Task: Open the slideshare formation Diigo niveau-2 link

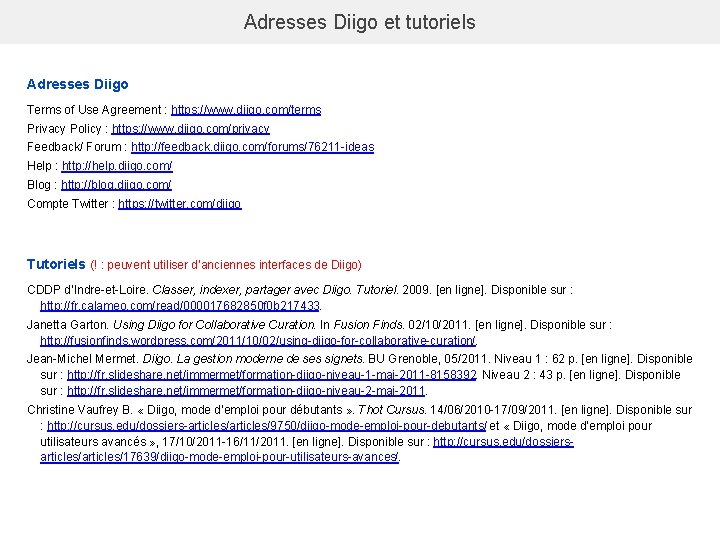Action: pos(246,391)
